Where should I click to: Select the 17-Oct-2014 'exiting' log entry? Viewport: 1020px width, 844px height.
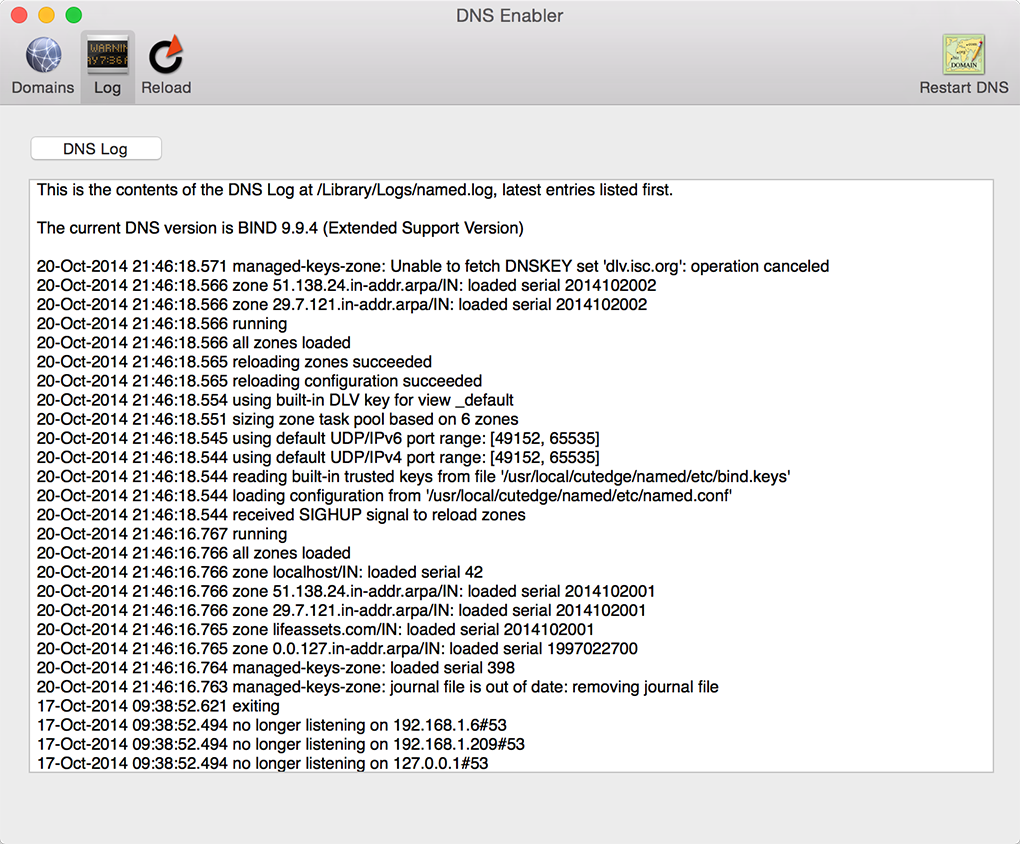160,706
